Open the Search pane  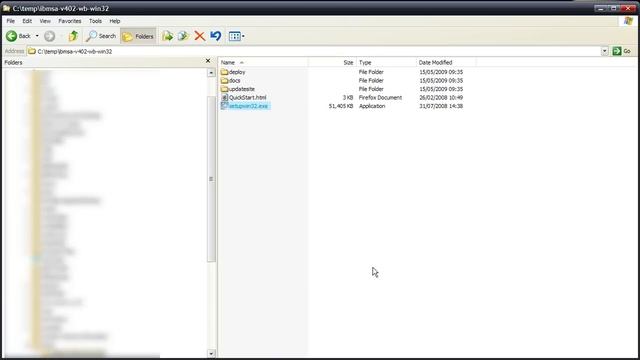(101, 36)
